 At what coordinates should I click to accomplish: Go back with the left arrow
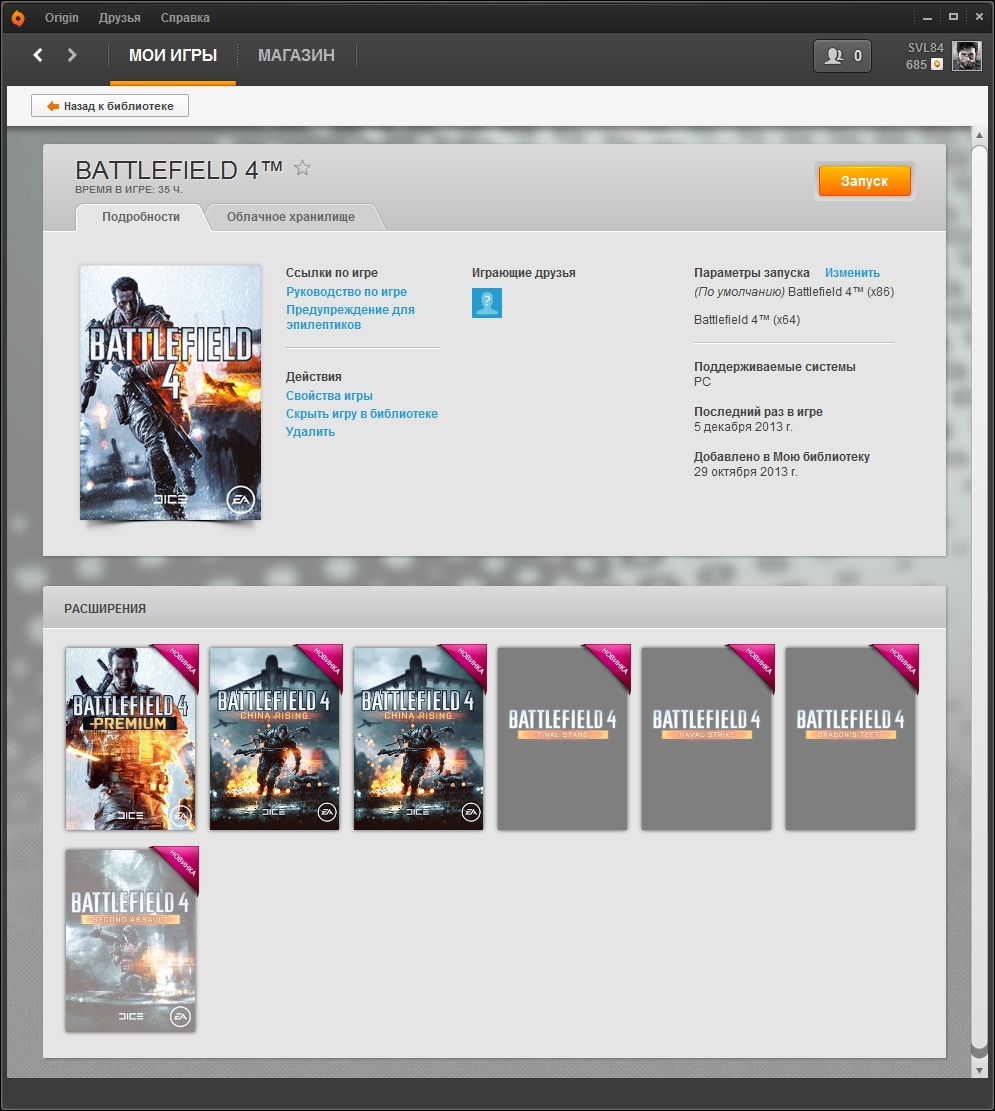point(38,55)
